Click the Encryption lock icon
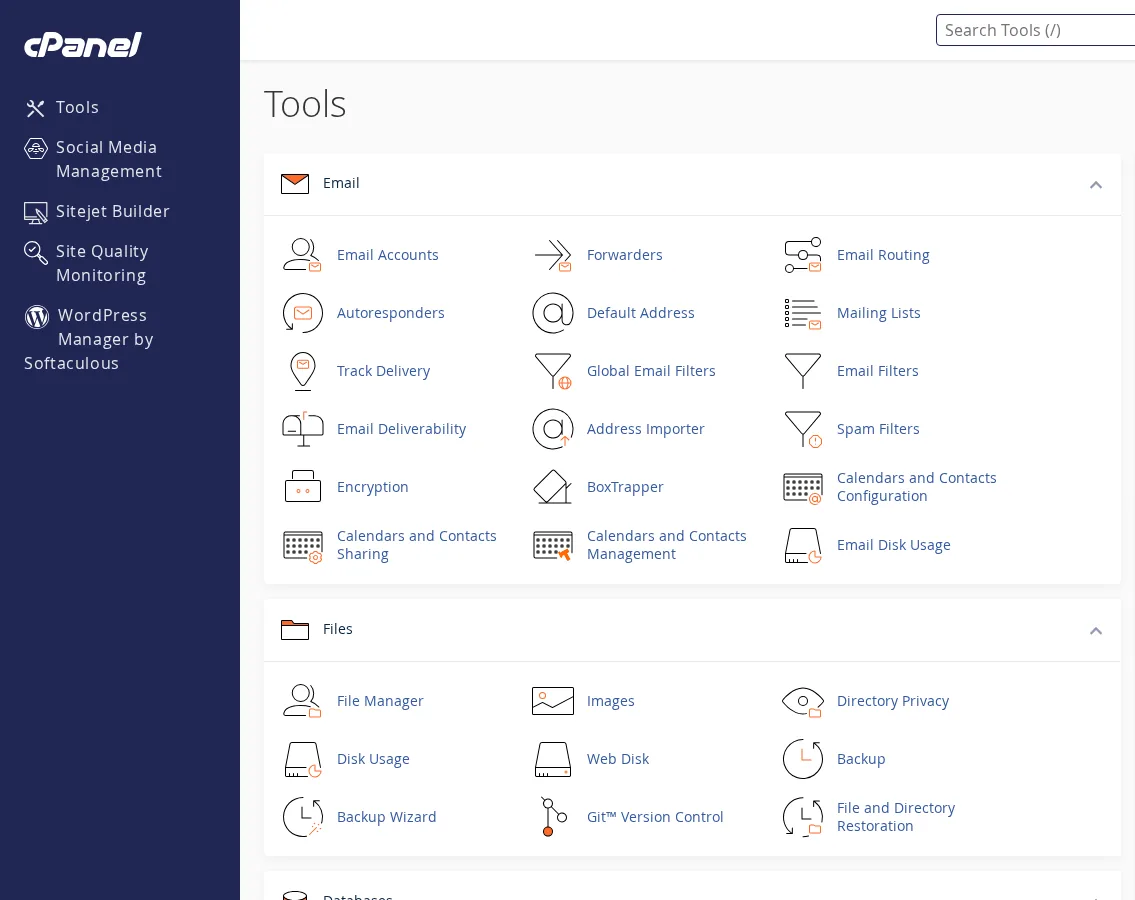This screenshot has width=1135, height=900. tap(302, 487)
